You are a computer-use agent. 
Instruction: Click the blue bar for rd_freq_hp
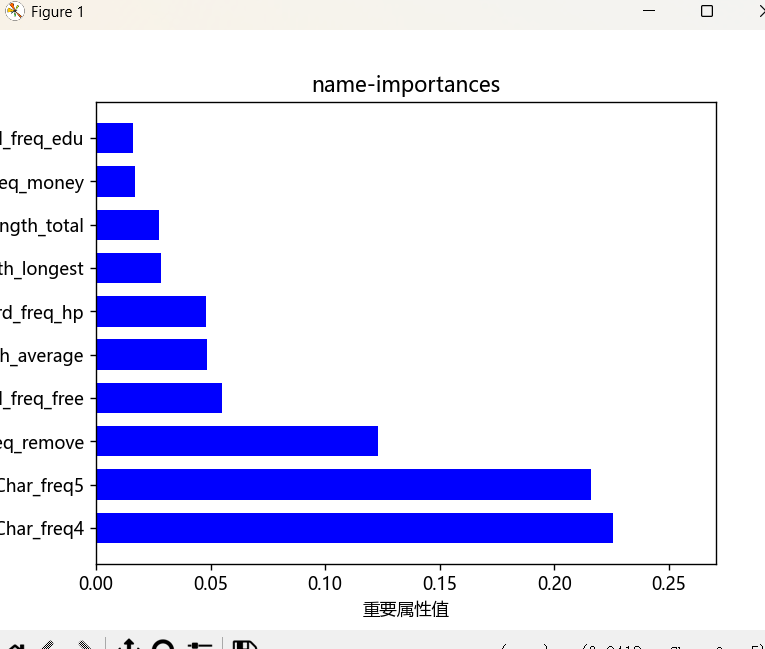click(151, 311)
